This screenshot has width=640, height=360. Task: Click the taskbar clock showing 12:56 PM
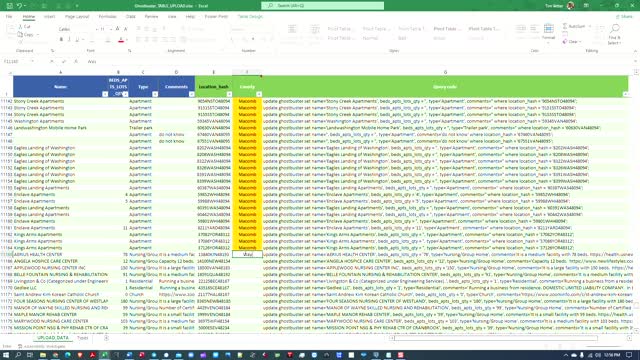[x=612, y=355]
